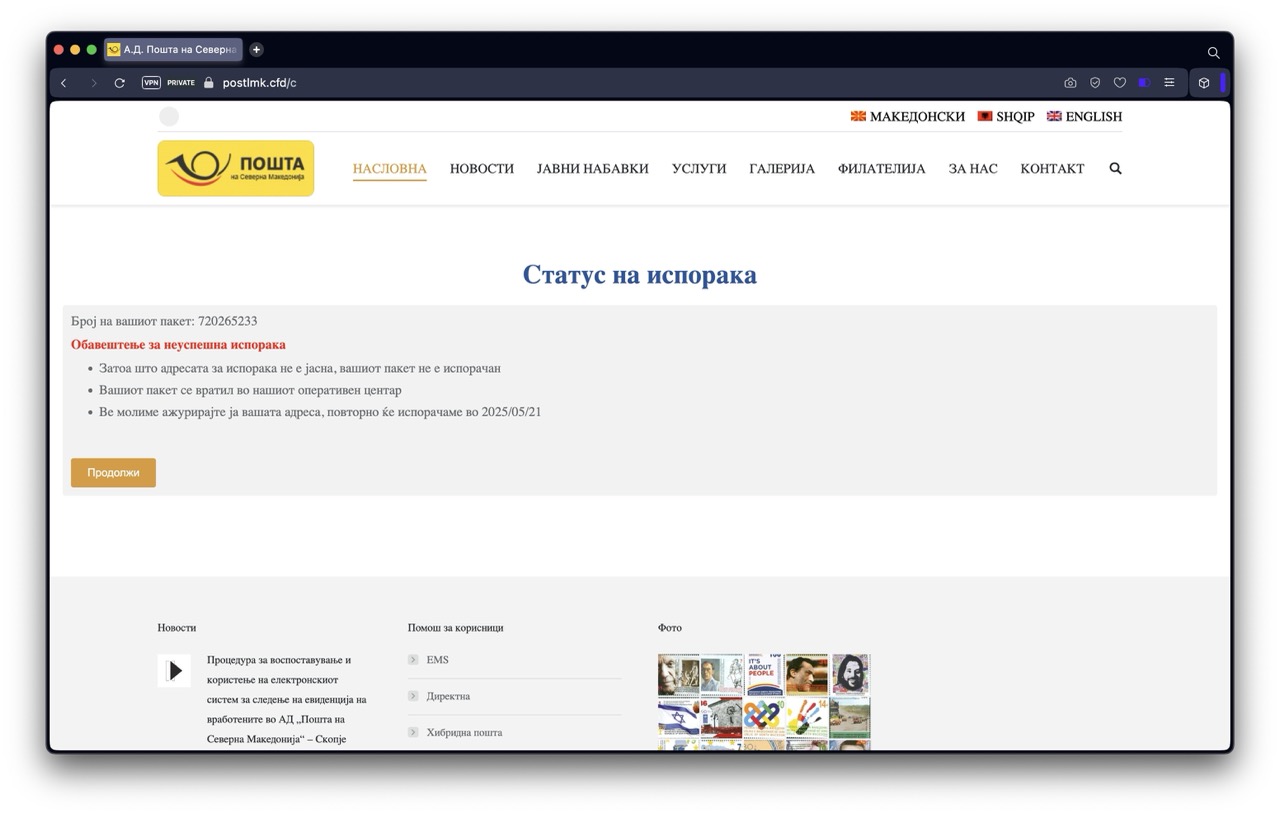Bookmark page with the heart icon
1280x814 pixels.
tap(1120, 83)
